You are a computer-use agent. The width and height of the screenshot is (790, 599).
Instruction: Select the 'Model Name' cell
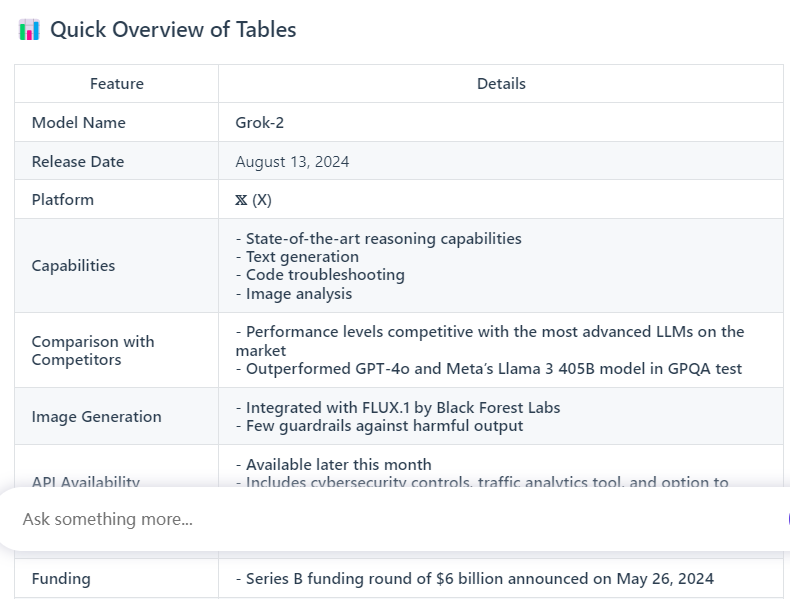click(x=116, y=122)
